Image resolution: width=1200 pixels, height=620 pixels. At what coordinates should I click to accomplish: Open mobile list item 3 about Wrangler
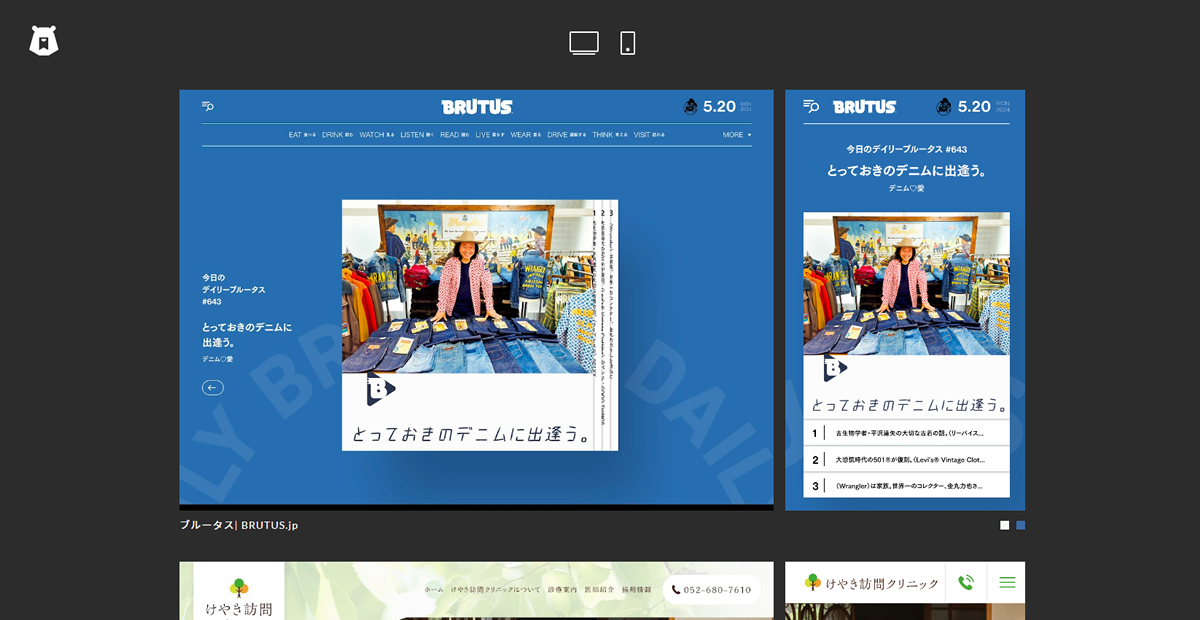coord(907,486)
